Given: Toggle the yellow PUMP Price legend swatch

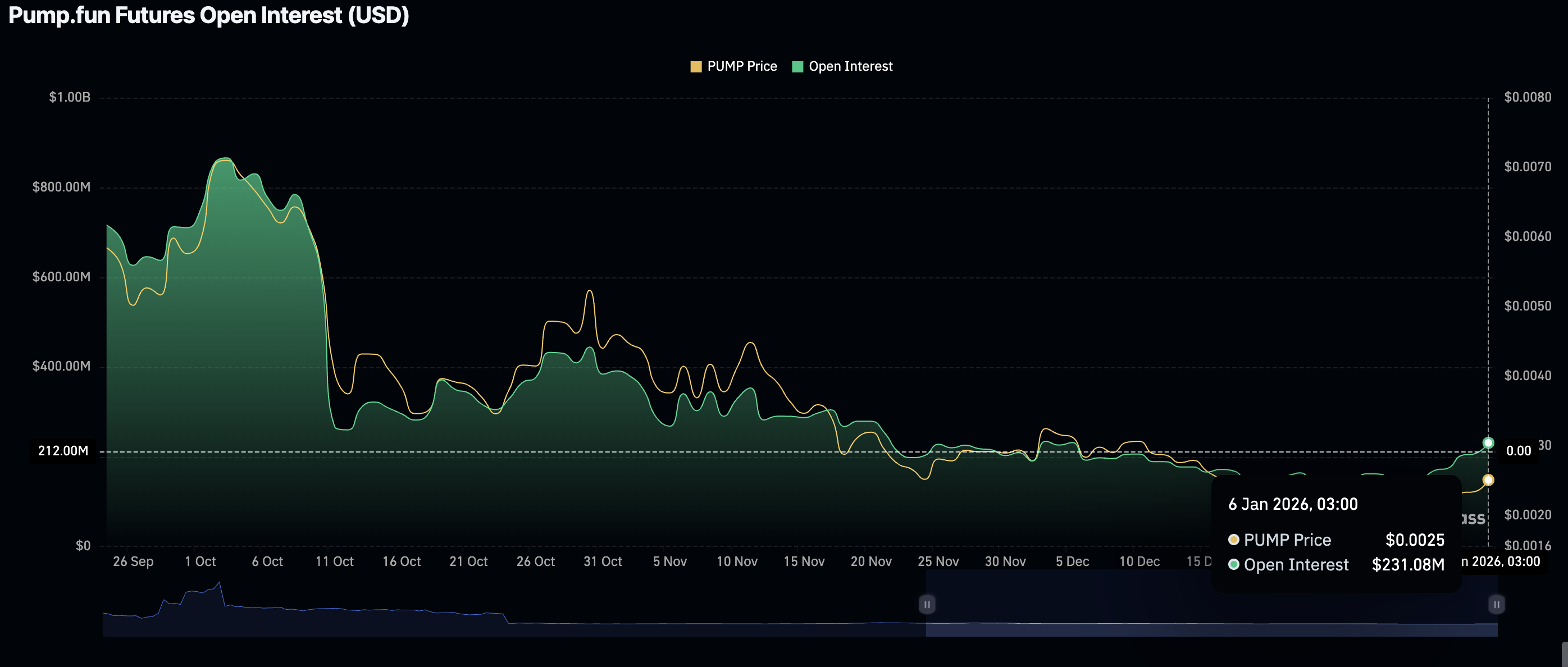Looking at the screenshot, I should click(696, 67).
